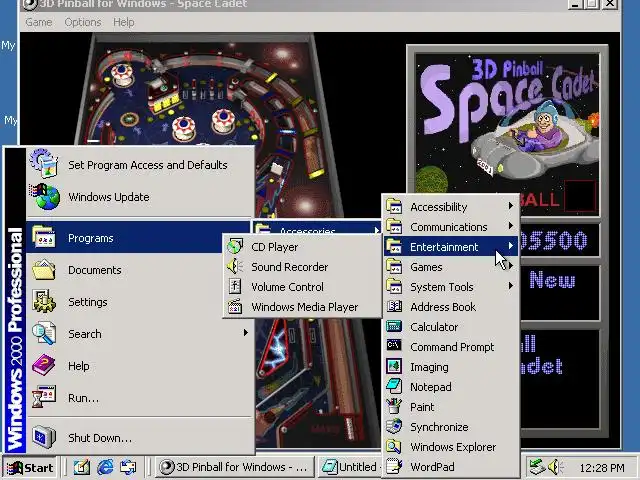Click the Synchronize icon
Image resolution: width=640 pixels, height=480 pixels.
394,426
